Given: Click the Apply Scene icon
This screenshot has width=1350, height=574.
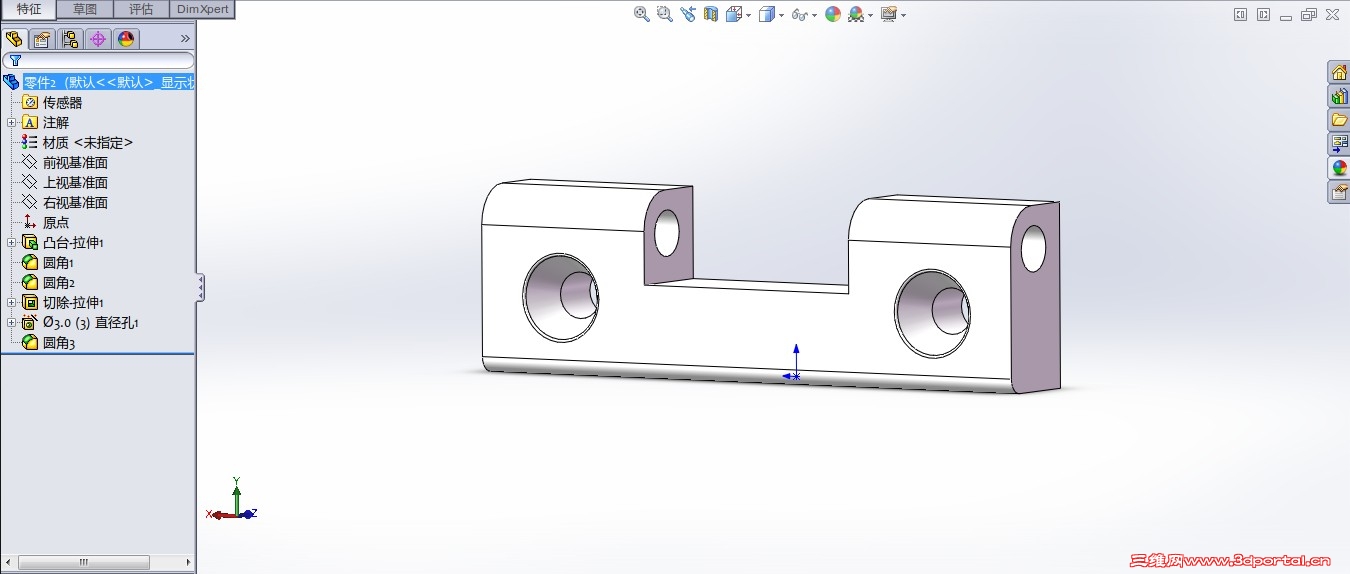Looking at the screenshot, I should tap(856, 14).
